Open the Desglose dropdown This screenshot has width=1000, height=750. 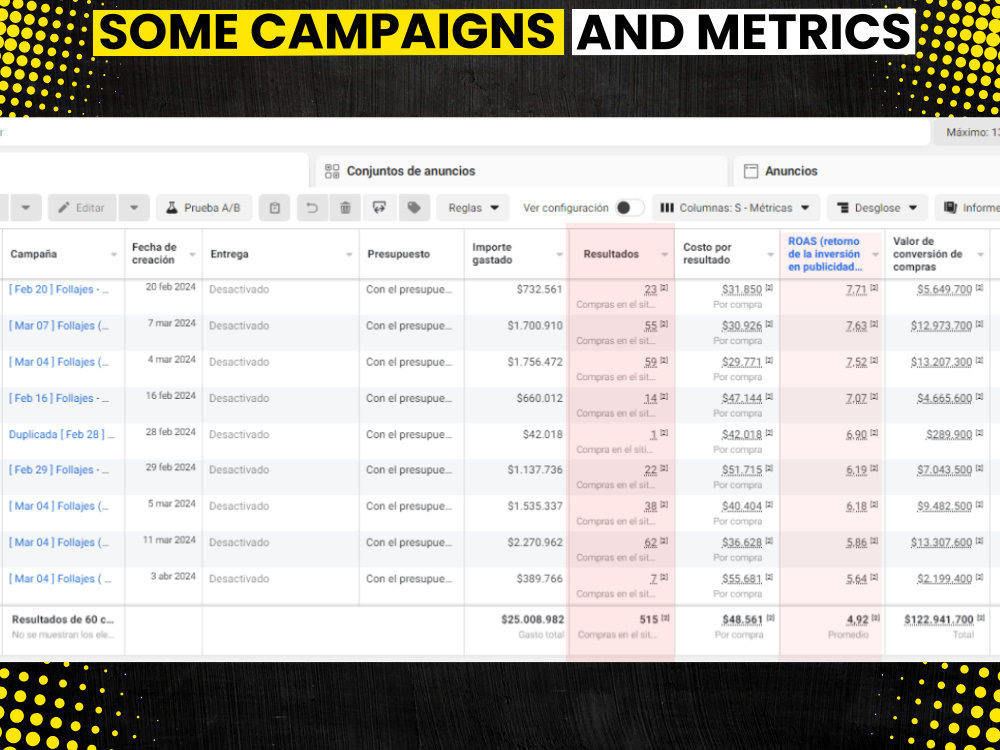[x=878, y=208]
